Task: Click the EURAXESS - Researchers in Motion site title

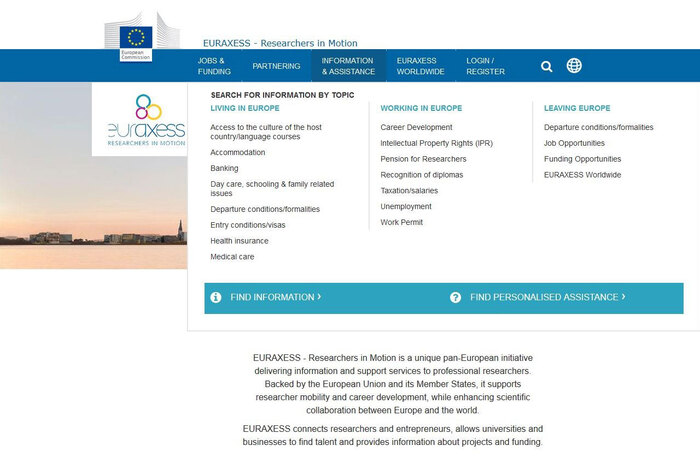Action: (x=280, y=43)
